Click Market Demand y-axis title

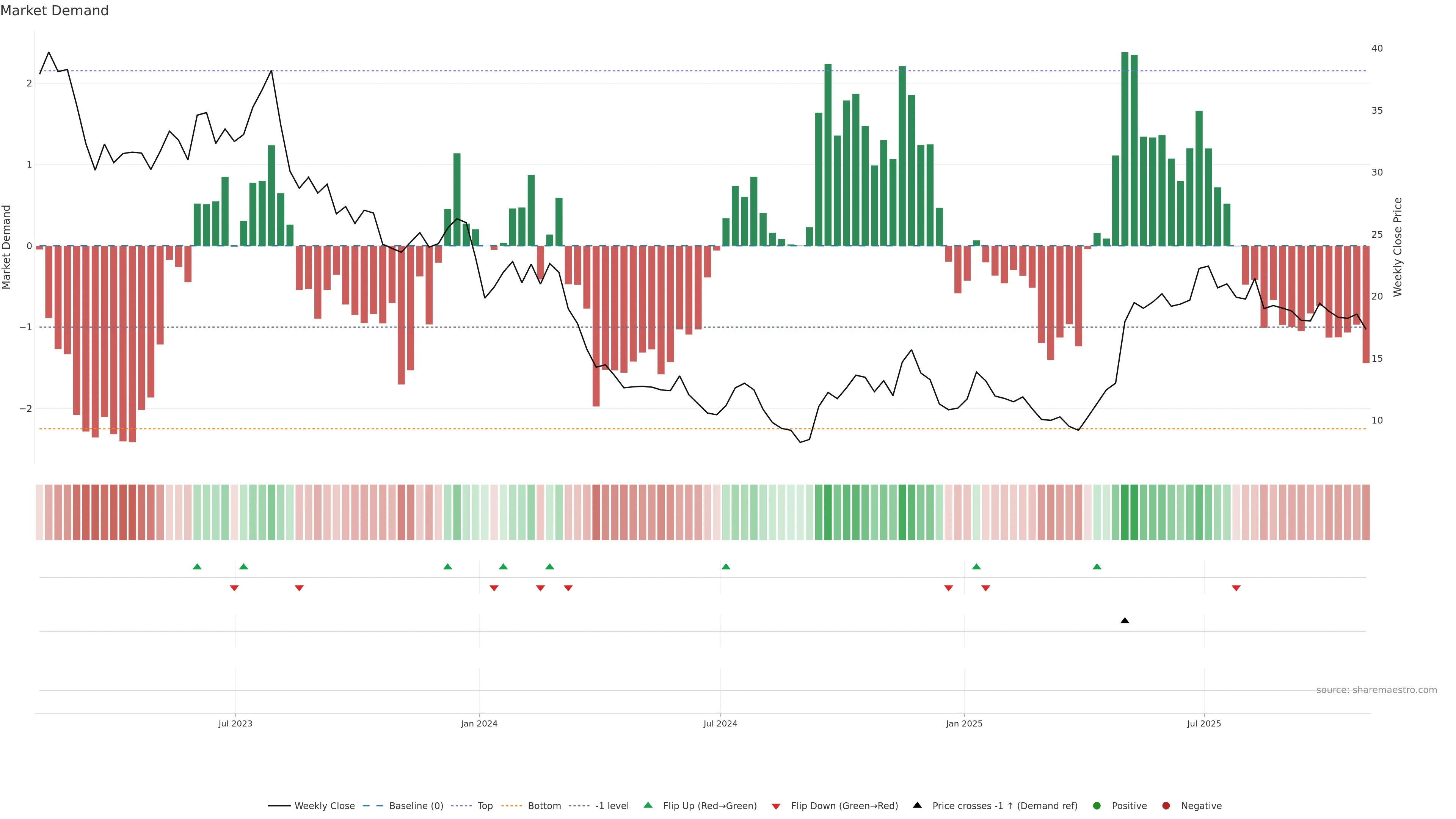pos(7,247)
